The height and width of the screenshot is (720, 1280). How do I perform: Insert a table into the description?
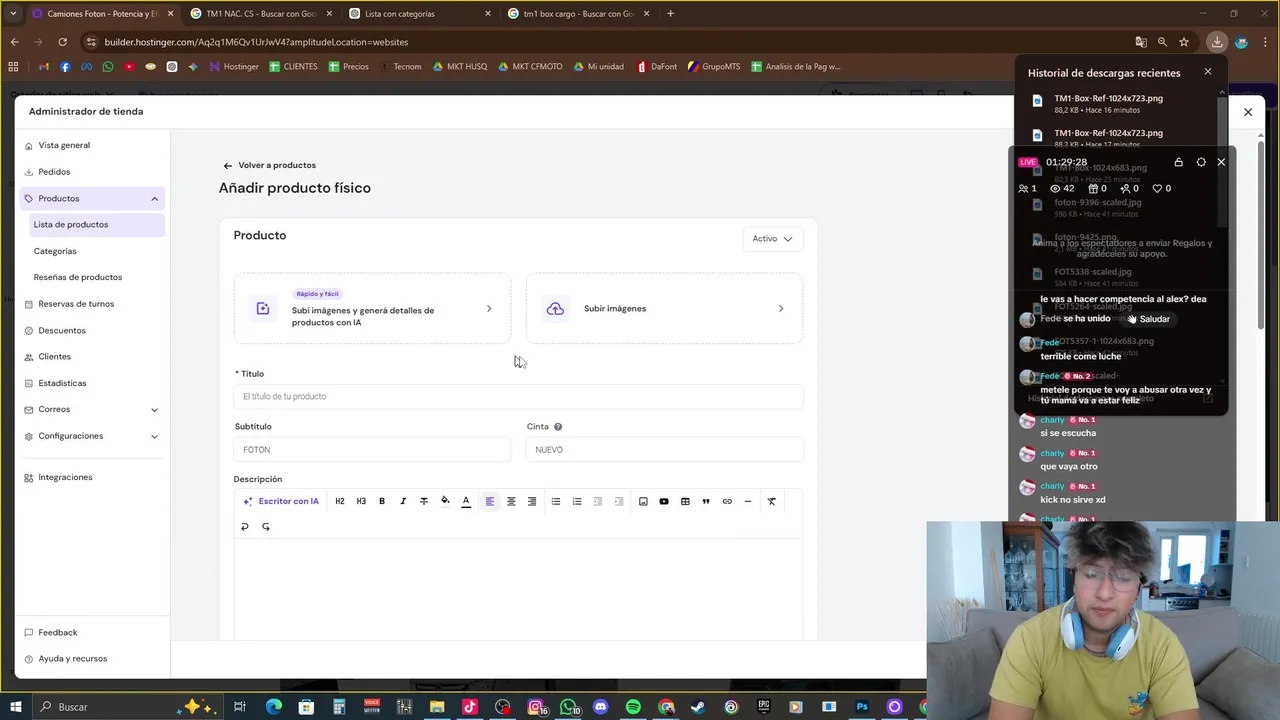click(x=685, y=501)
